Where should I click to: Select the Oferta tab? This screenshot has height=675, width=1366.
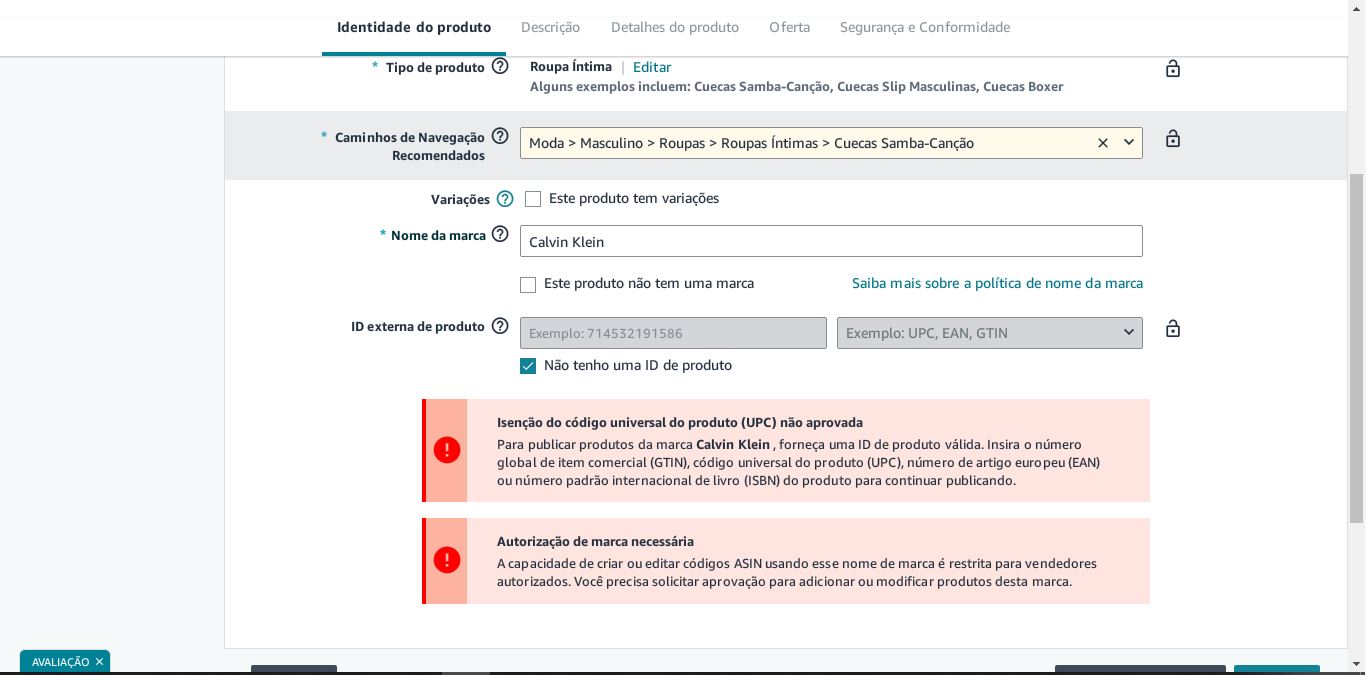click(789, 27)
